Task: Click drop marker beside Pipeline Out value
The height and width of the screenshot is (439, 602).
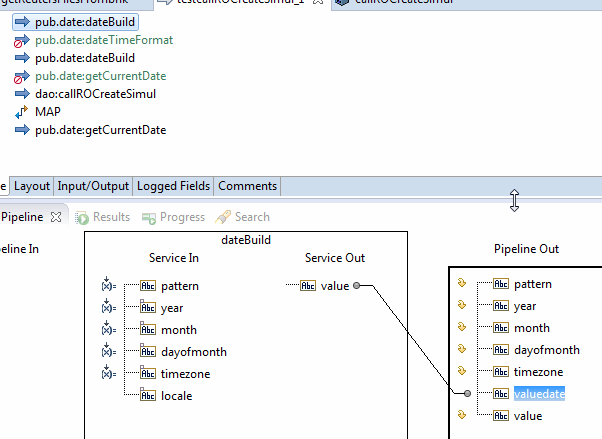Action: point(462,415)
